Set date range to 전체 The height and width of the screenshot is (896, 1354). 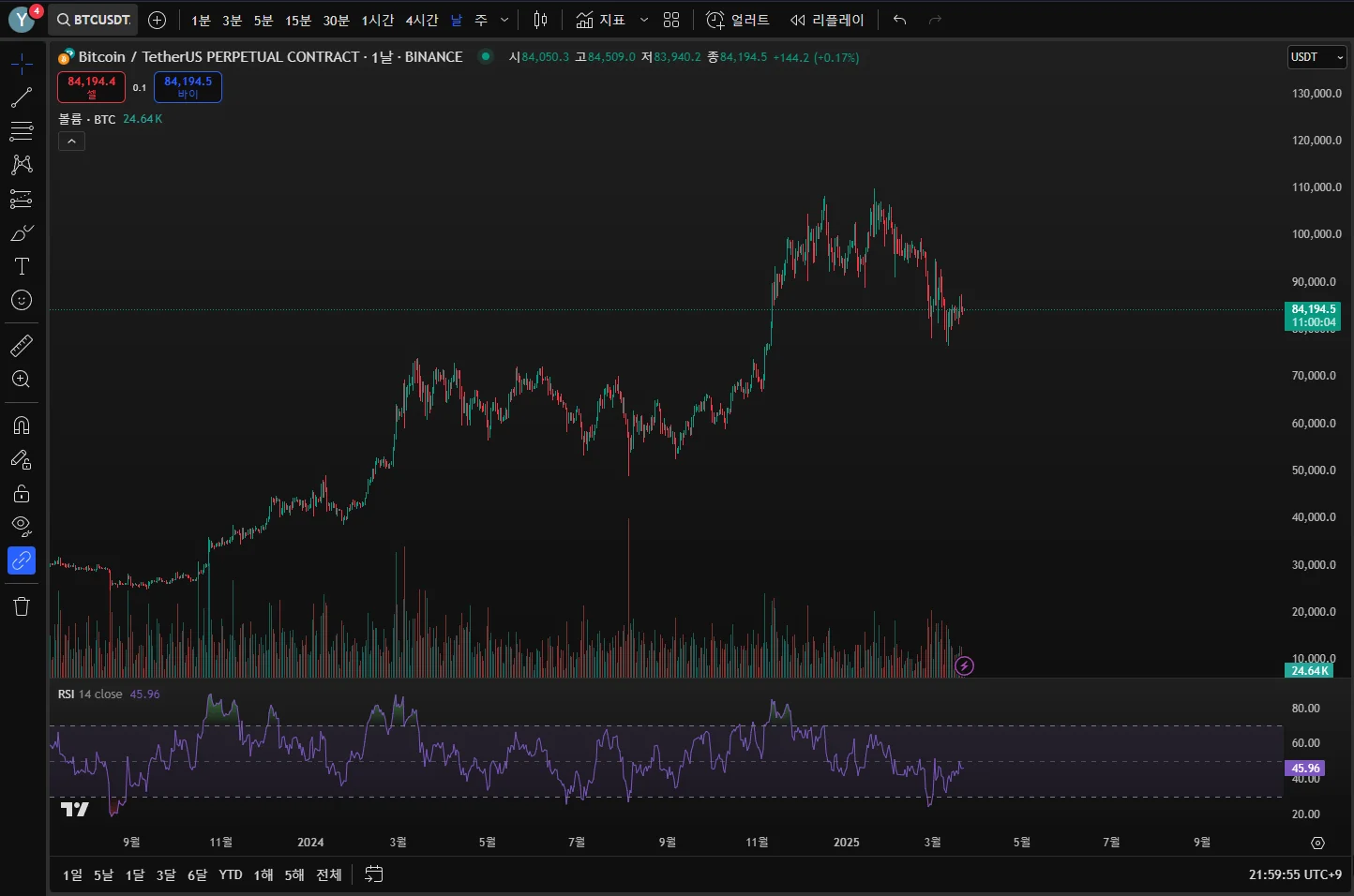[x=329, y=874]
